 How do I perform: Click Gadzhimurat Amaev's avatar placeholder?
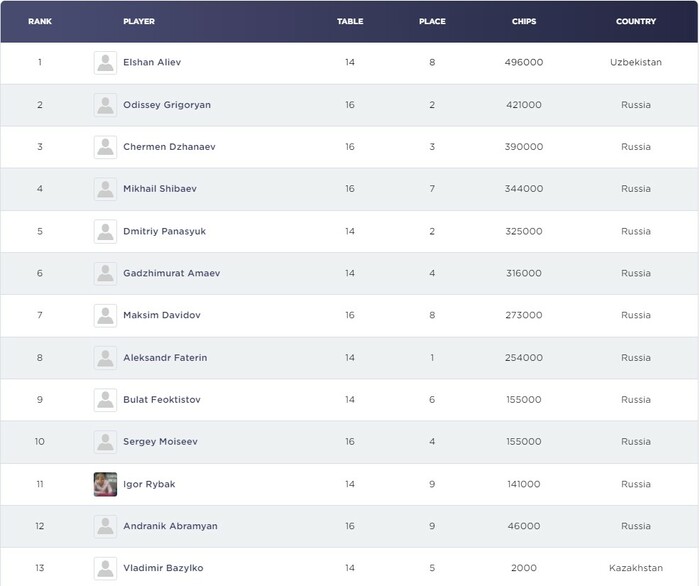tap(105, 273)
